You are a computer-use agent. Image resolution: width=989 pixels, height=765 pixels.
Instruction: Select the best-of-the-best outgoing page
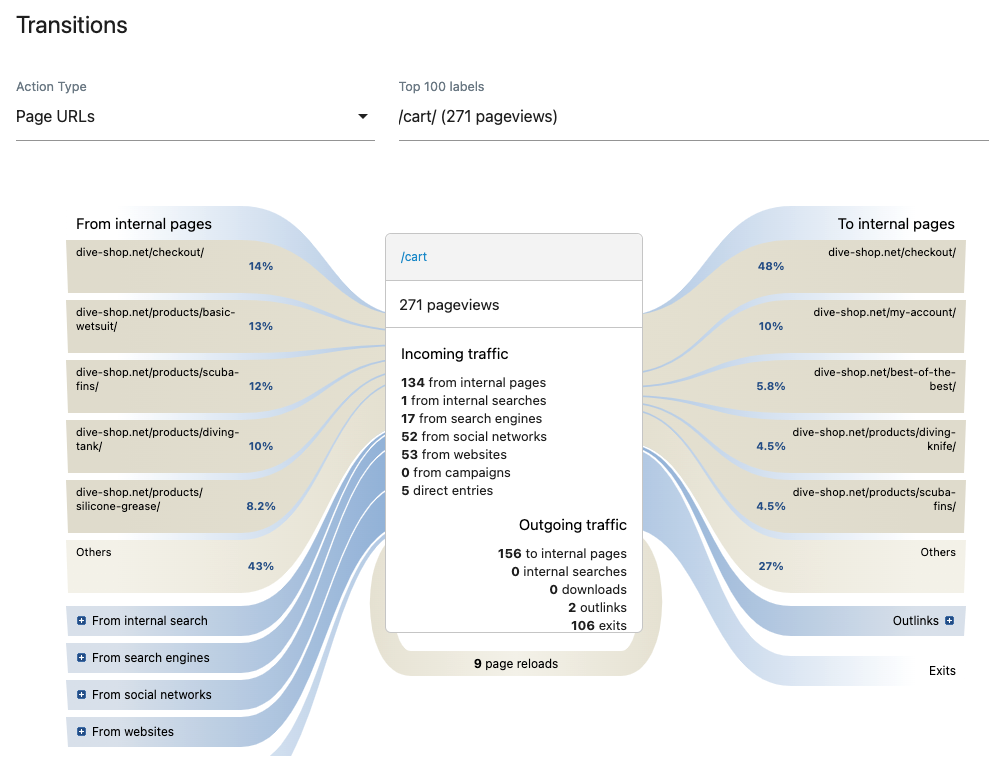[x=862, y=386]
